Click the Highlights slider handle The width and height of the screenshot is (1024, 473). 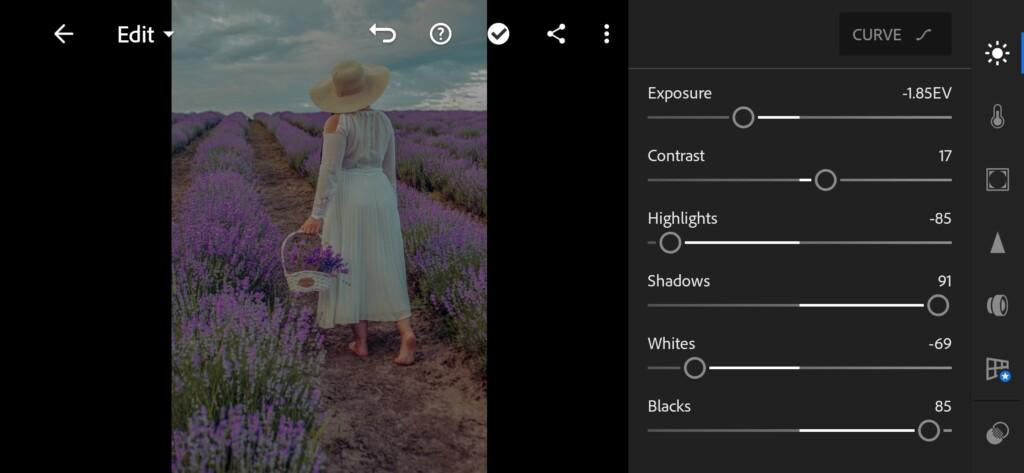[670, 243]
